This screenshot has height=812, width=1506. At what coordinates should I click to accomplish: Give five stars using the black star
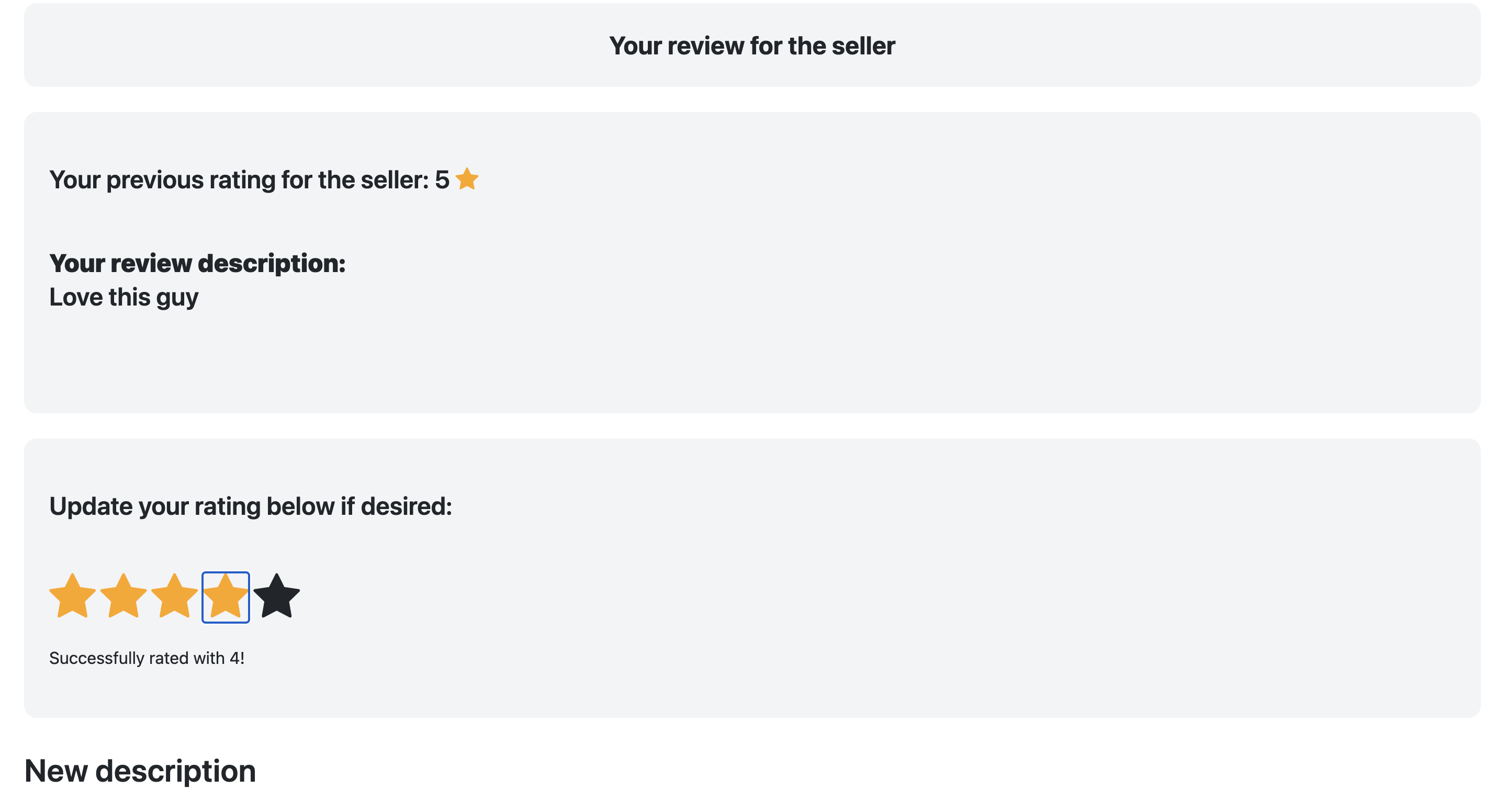pyautogui.click(x=276, y=596)
